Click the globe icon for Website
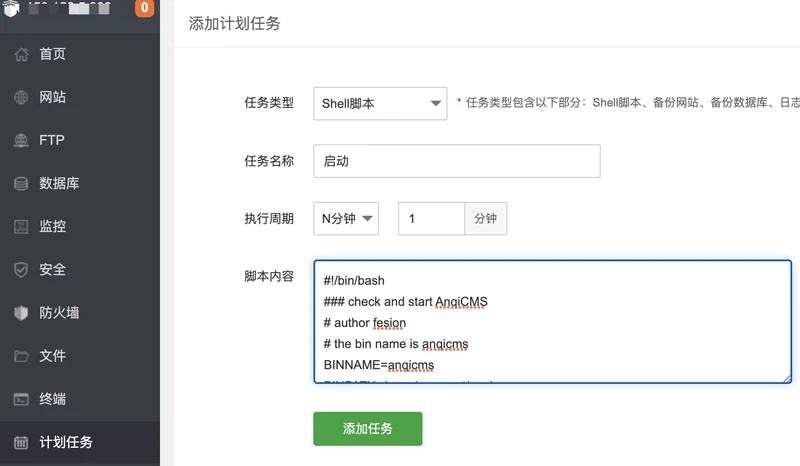Viewport: 800px width, 466px height. coord(21,97)
